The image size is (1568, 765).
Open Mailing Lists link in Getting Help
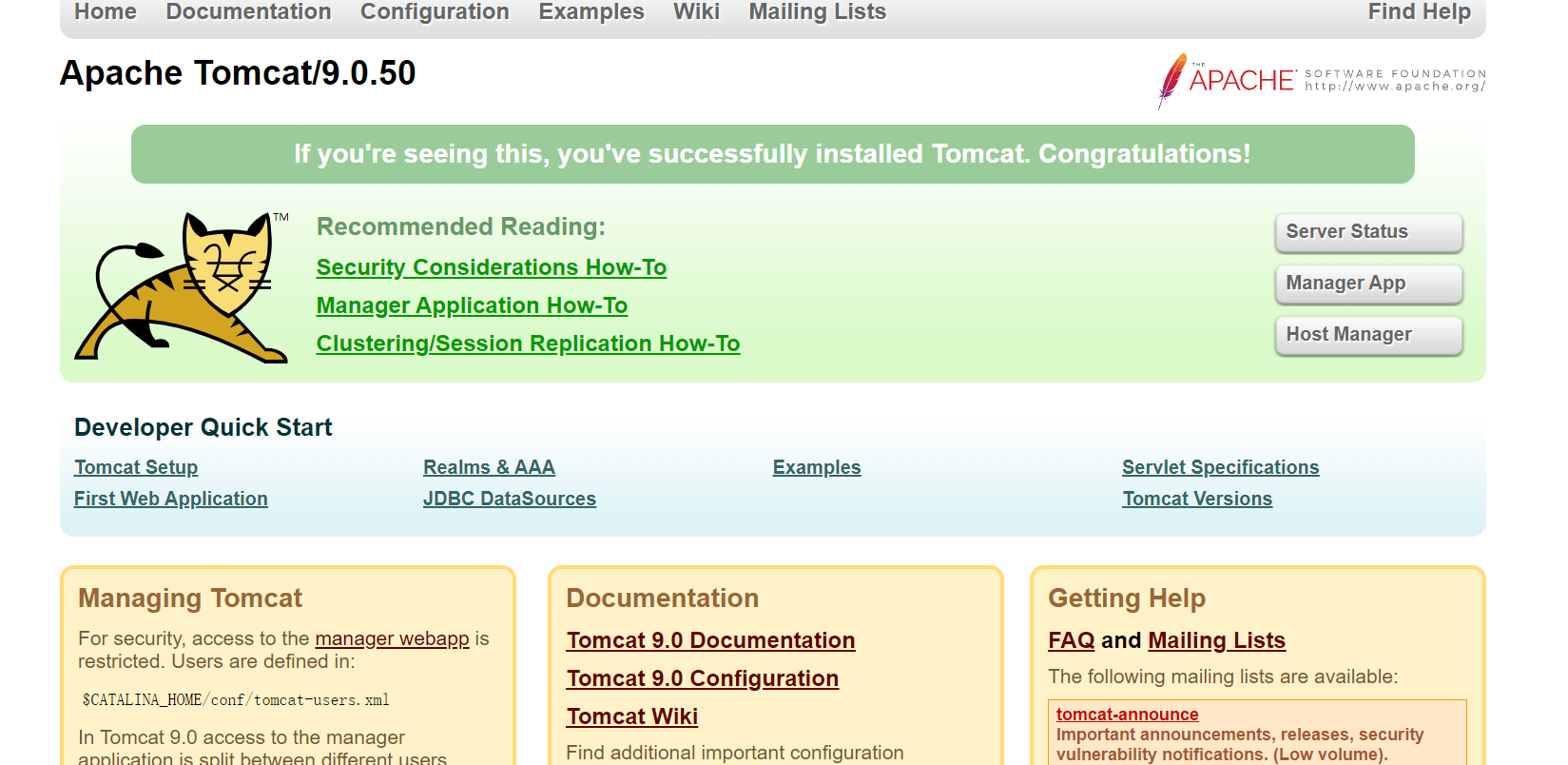1217,640
